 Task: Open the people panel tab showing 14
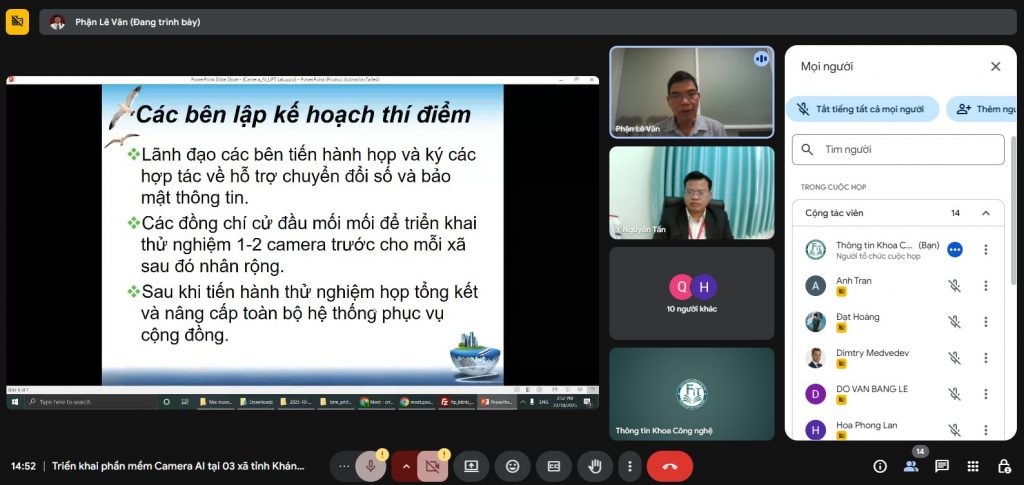(x=911, y=466)
